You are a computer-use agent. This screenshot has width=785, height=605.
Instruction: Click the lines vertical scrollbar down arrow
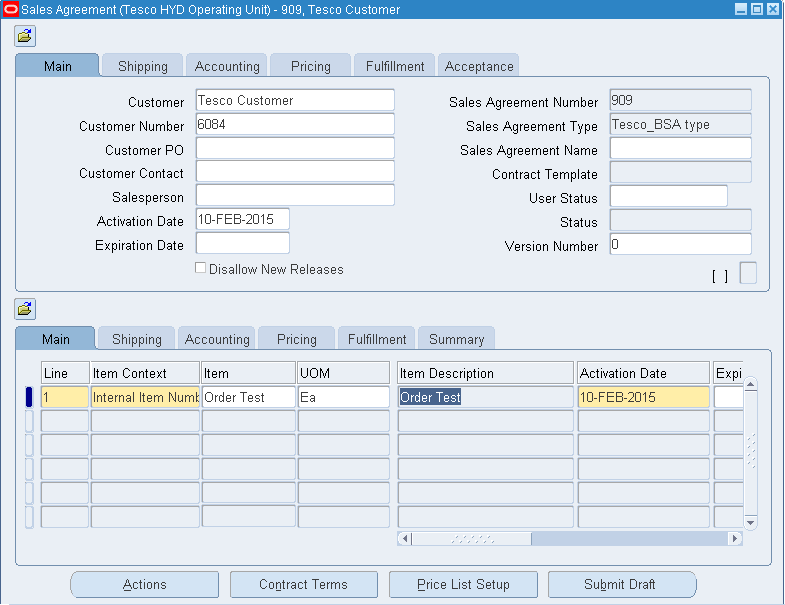coord(750,523)
